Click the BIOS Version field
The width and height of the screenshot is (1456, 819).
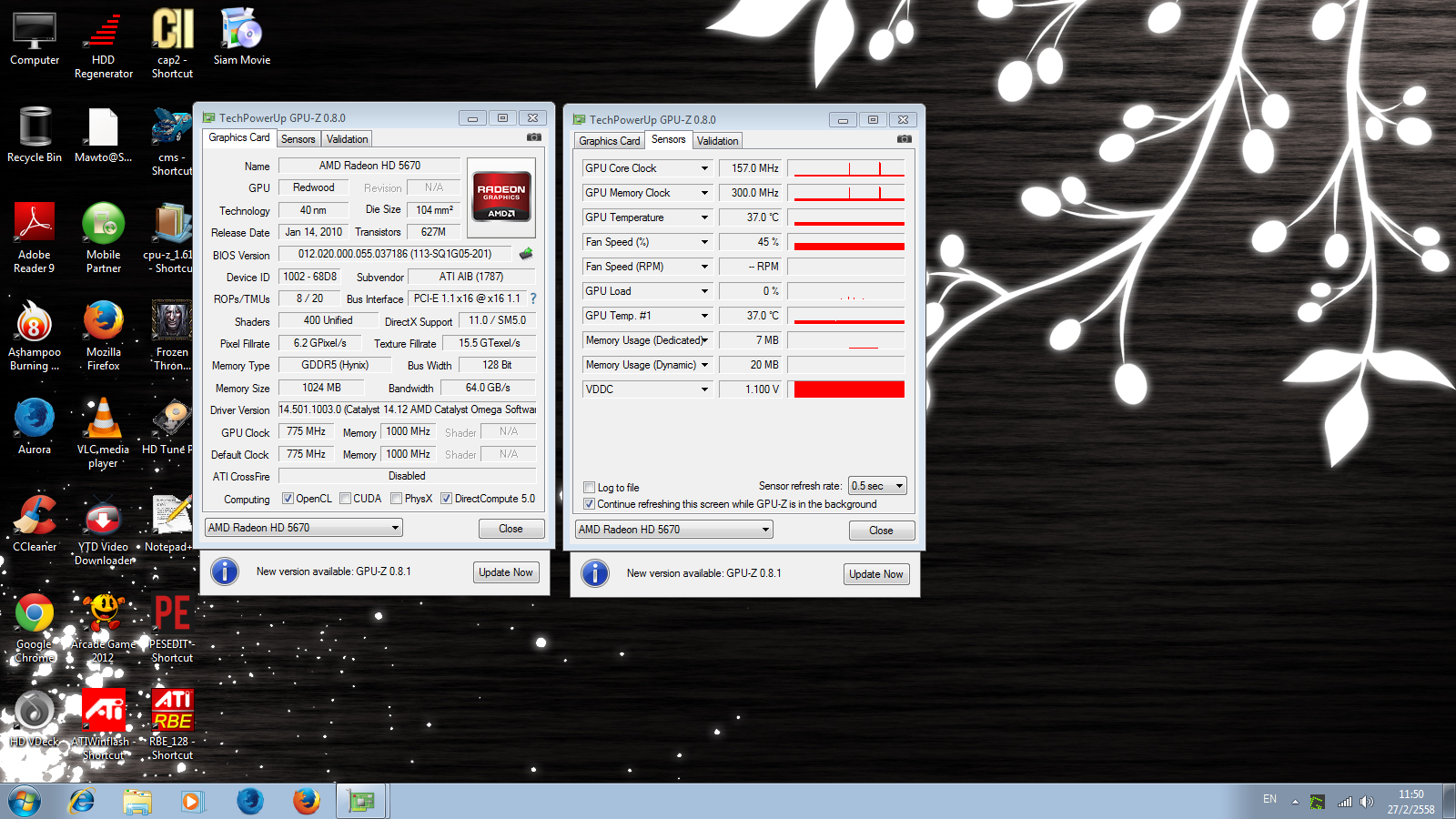[397, 254]
